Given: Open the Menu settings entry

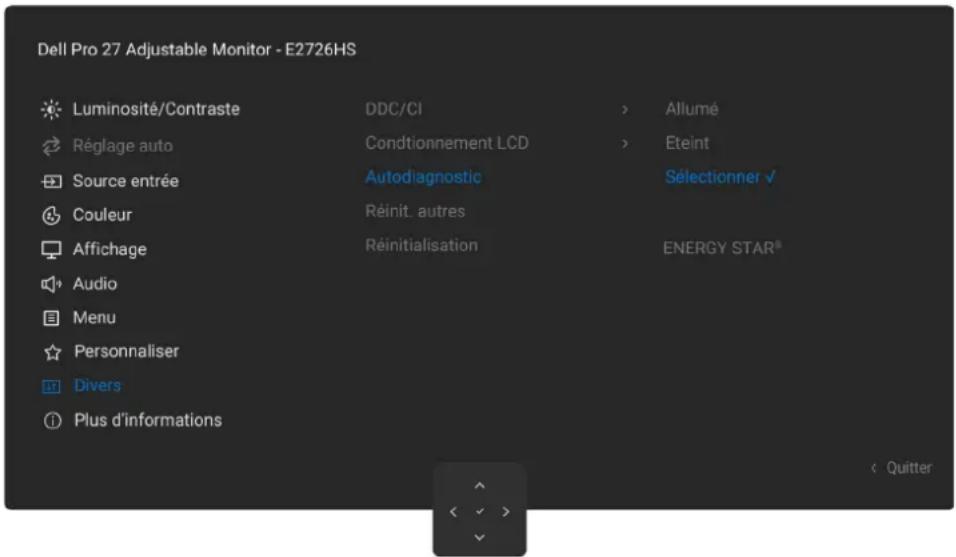Looking at the screenshot, I should pos(95,318).
